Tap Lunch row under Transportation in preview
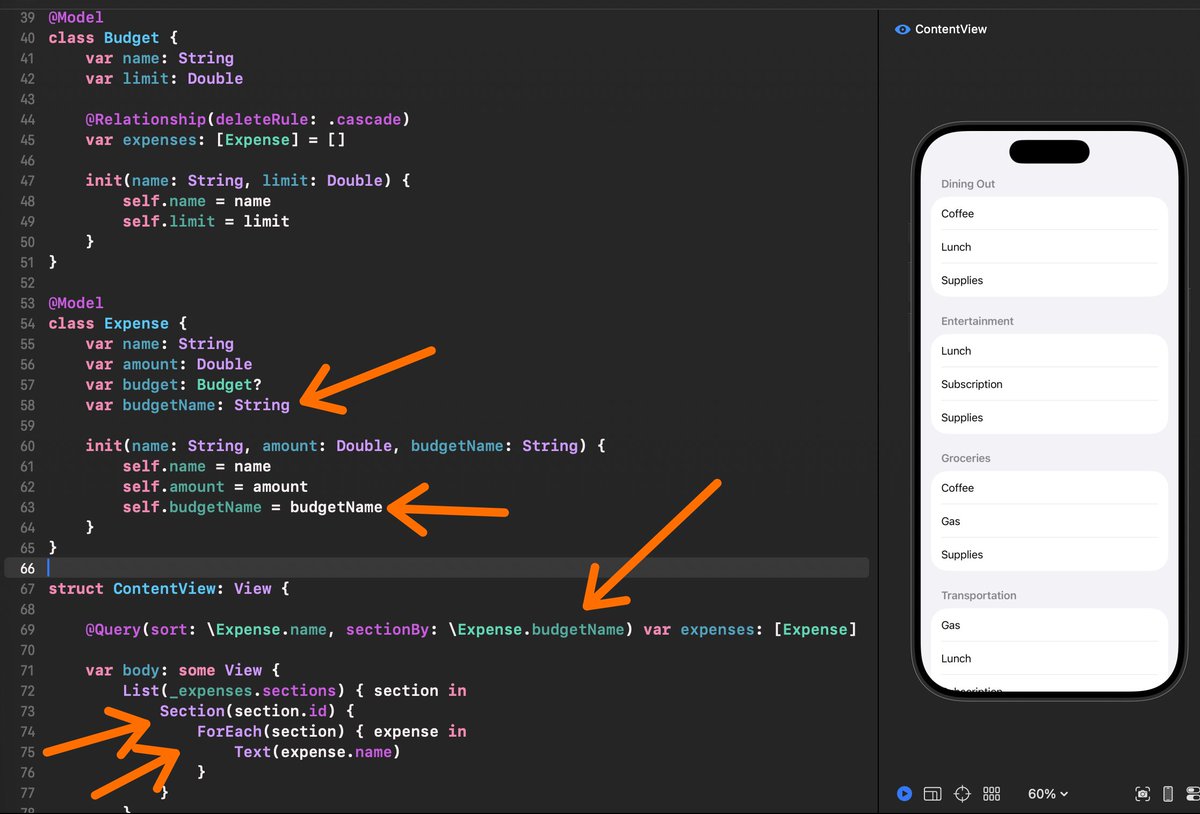Viewport: 1200px width, 814px height. tap(1049, 659)
